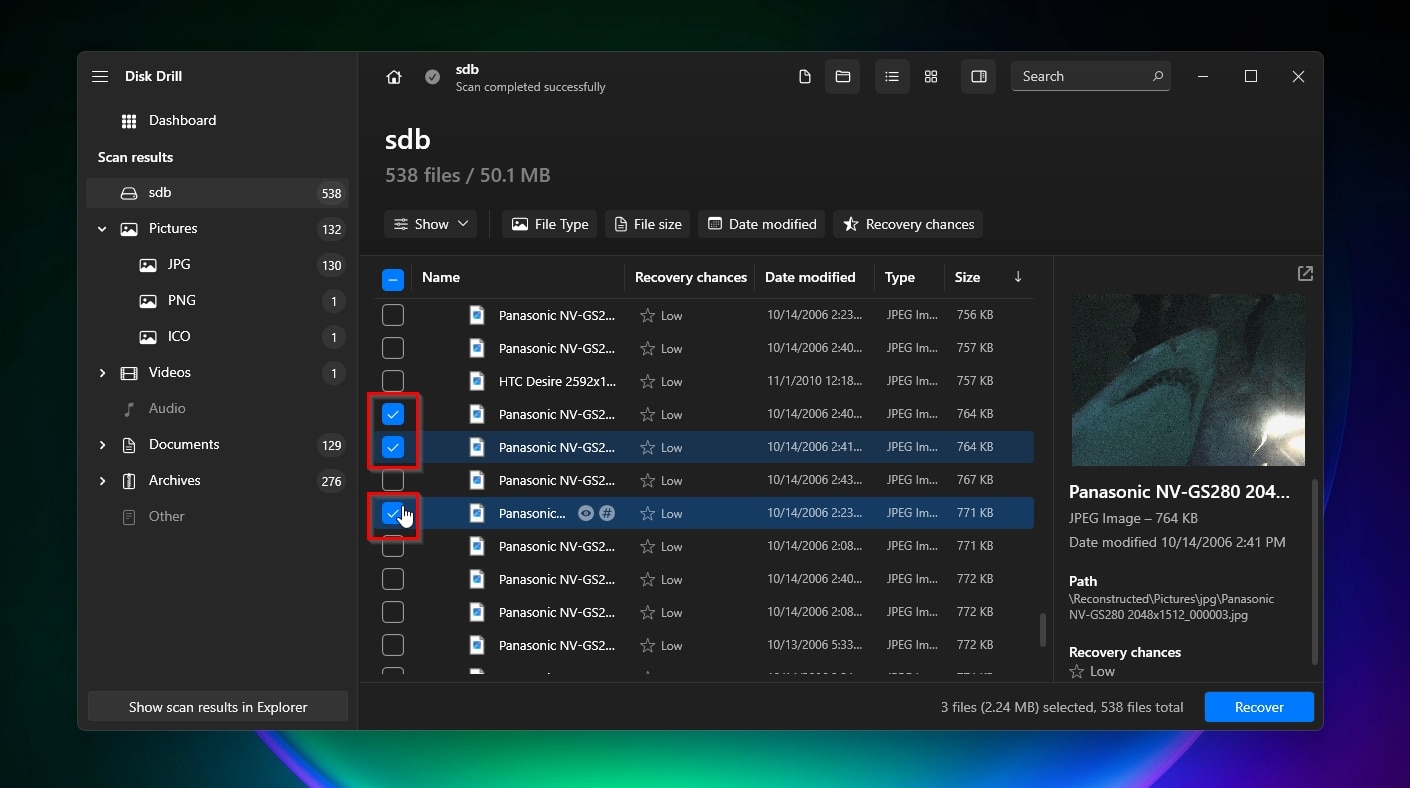Click Show scan results in Explorer
Image resolution: width=1410 pixels, height=788 pixels.
(x=218, y=707)
